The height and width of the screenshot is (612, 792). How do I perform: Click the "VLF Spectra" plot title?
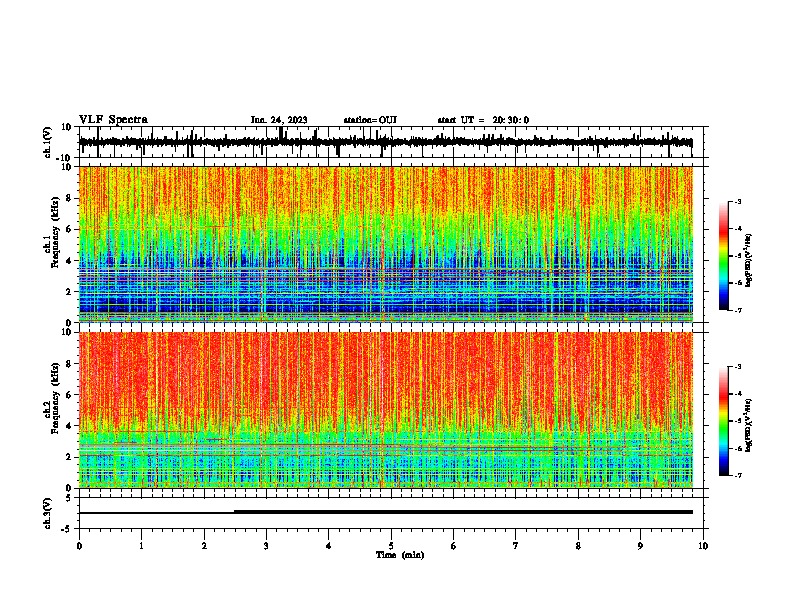click(x=113, y=120)
